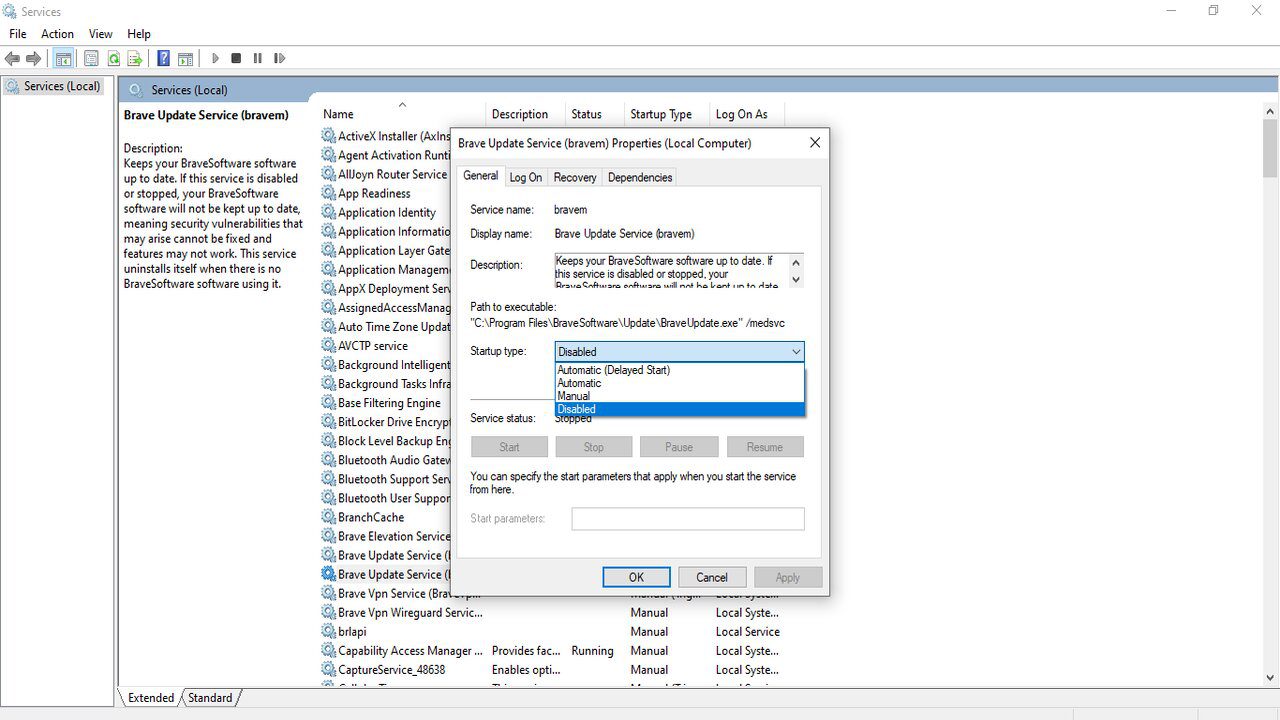The height and width of the screenshot is (720, 1280).
Task: Sort services by the Name column header
Action: (x=400, y=114)
